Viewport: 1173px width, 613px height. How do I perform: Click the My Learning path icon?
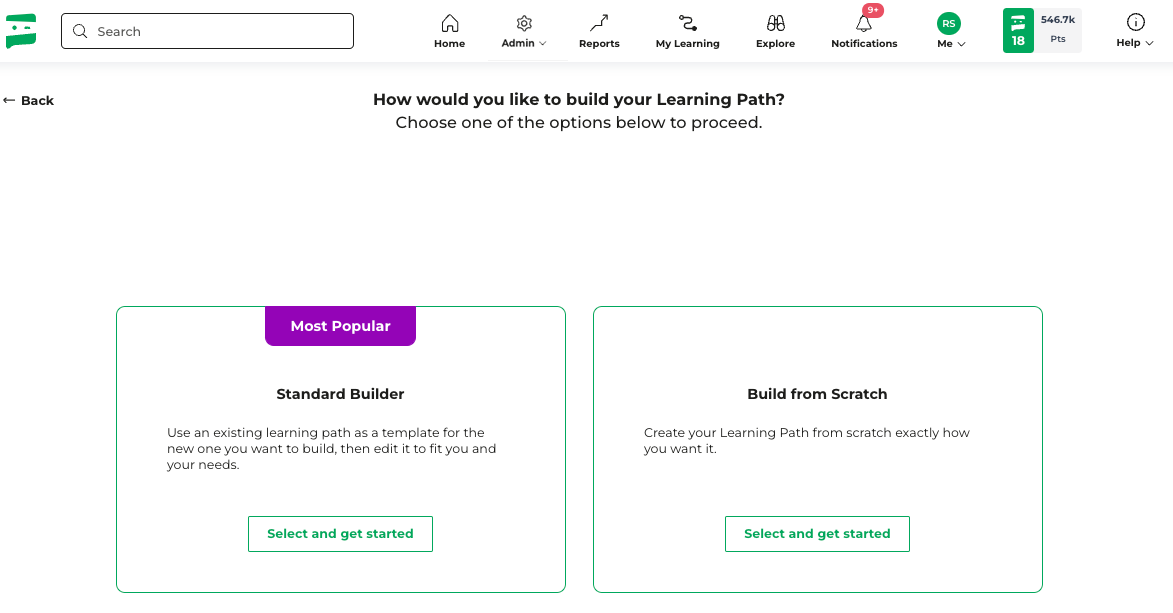click(687, 23)
